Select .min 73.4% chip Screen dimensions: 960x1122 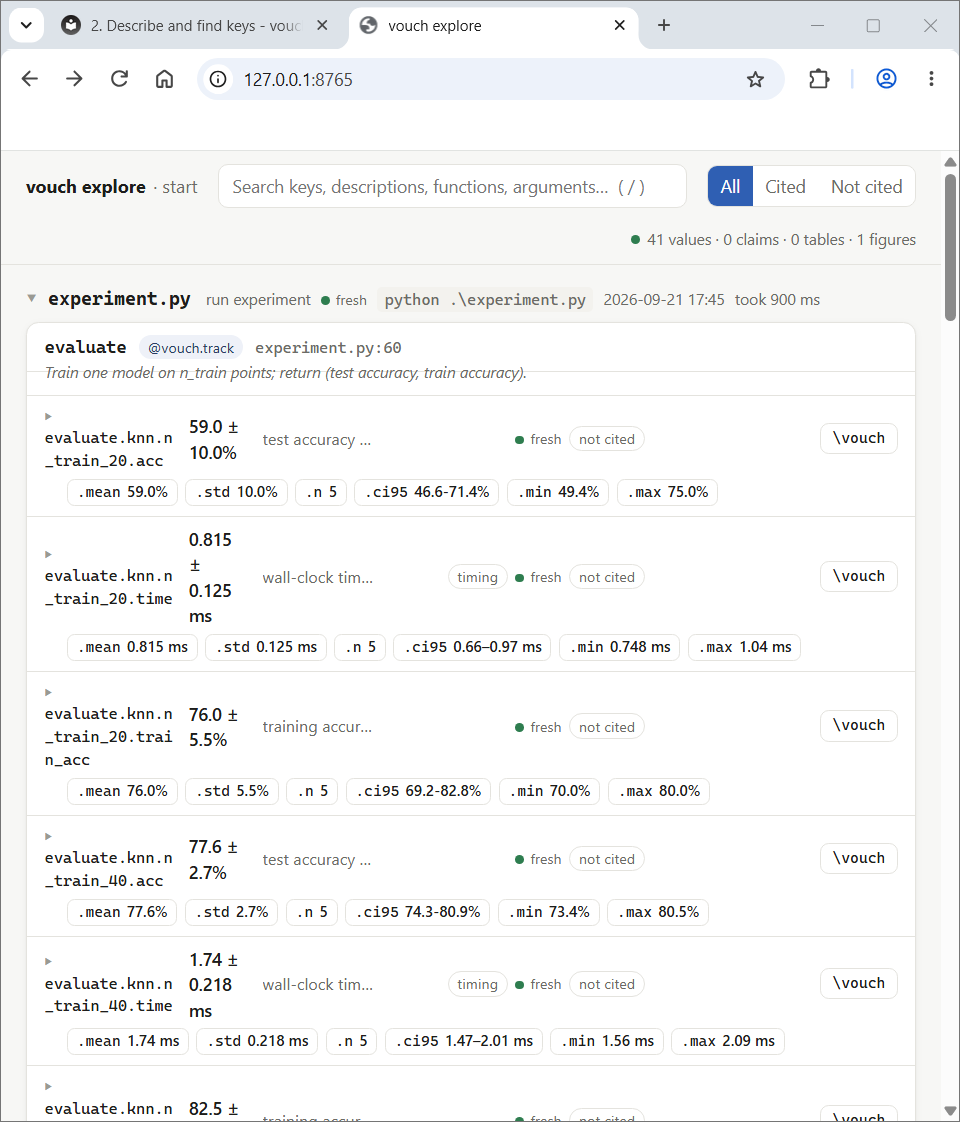pos(549,912)
